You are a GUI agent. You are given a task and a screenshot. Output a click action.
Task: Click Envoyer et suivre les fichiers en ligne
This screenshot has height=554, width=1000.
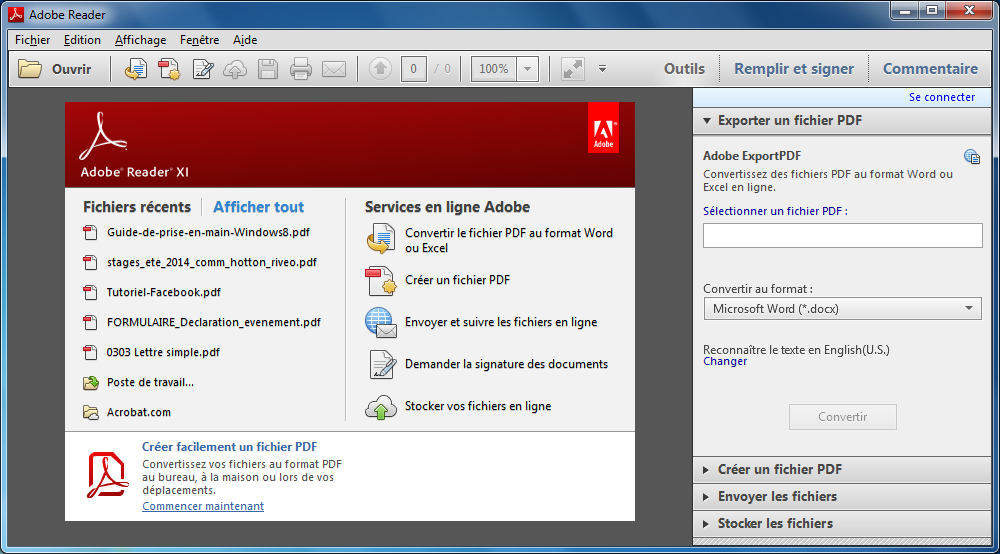pyautogui.click(x=501, y=323)
